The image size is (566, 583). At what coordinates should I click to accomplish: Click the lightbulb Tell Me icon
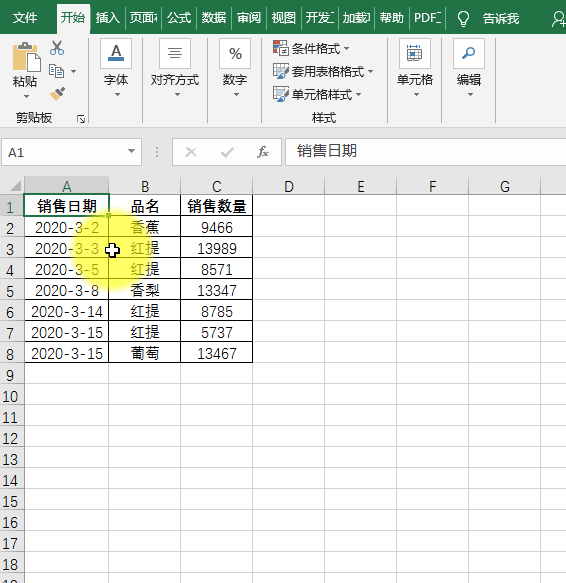pos(463,18)
